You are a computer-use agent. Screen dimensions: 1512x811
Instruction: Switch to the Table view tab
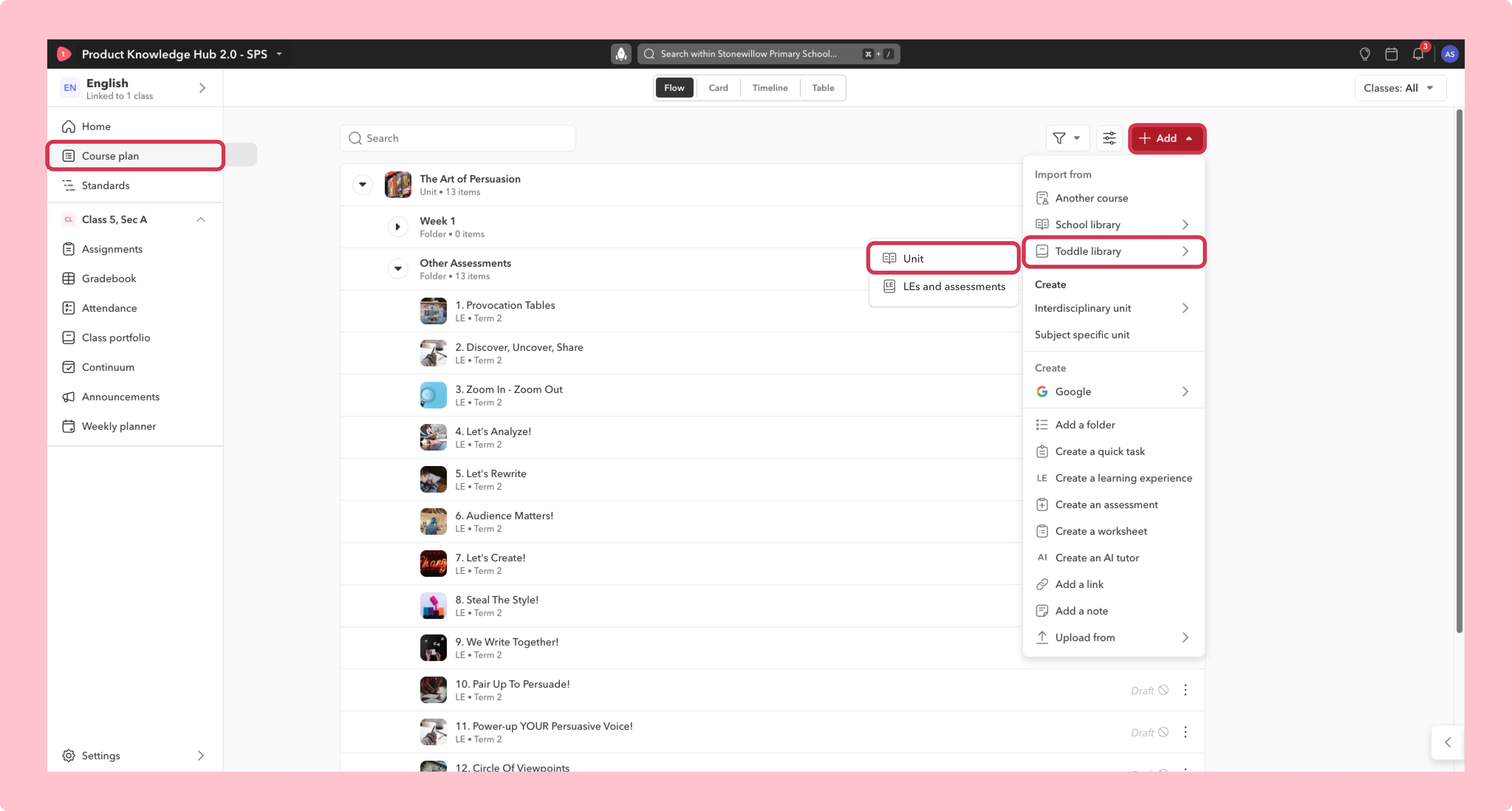tap(823, 88)
